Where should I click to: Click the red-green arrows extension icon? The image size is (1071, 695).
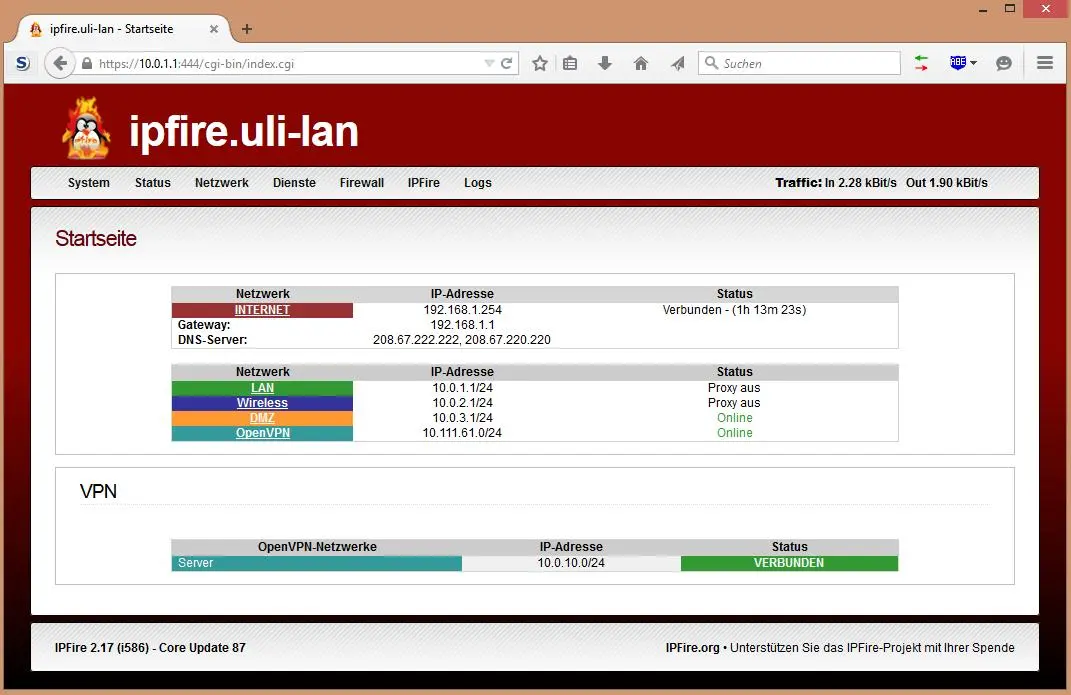tap(921, 63)
